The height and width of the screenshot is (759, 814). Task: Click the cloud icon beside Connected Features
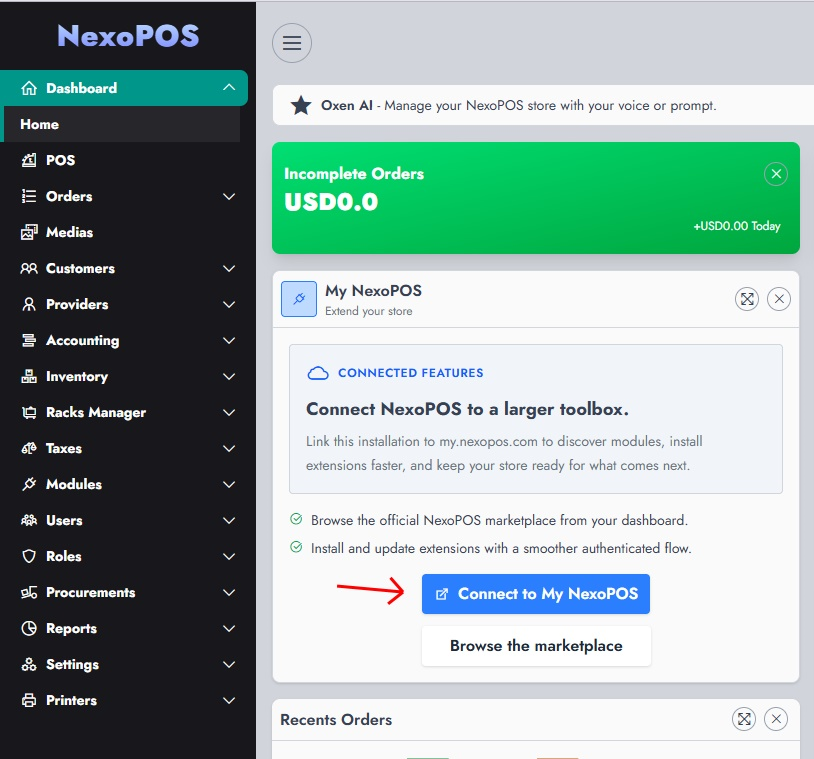point(318,373)
